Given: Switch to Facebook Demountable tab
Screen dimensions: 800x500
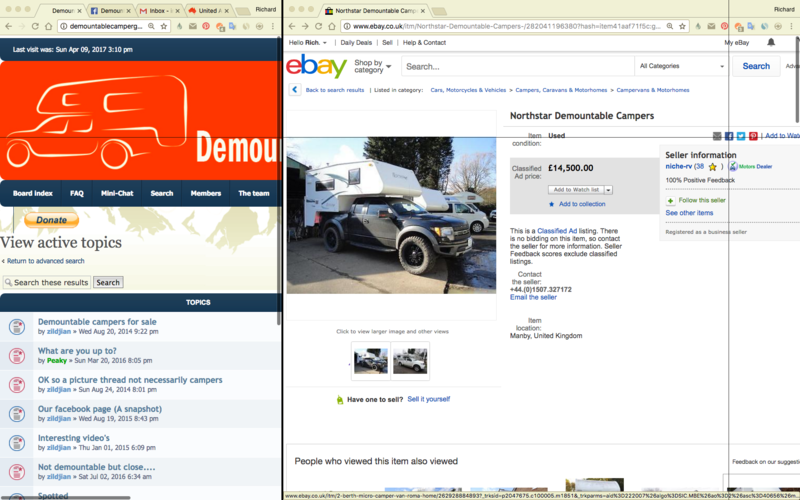Looking at the screenshot, I should 110,11.
